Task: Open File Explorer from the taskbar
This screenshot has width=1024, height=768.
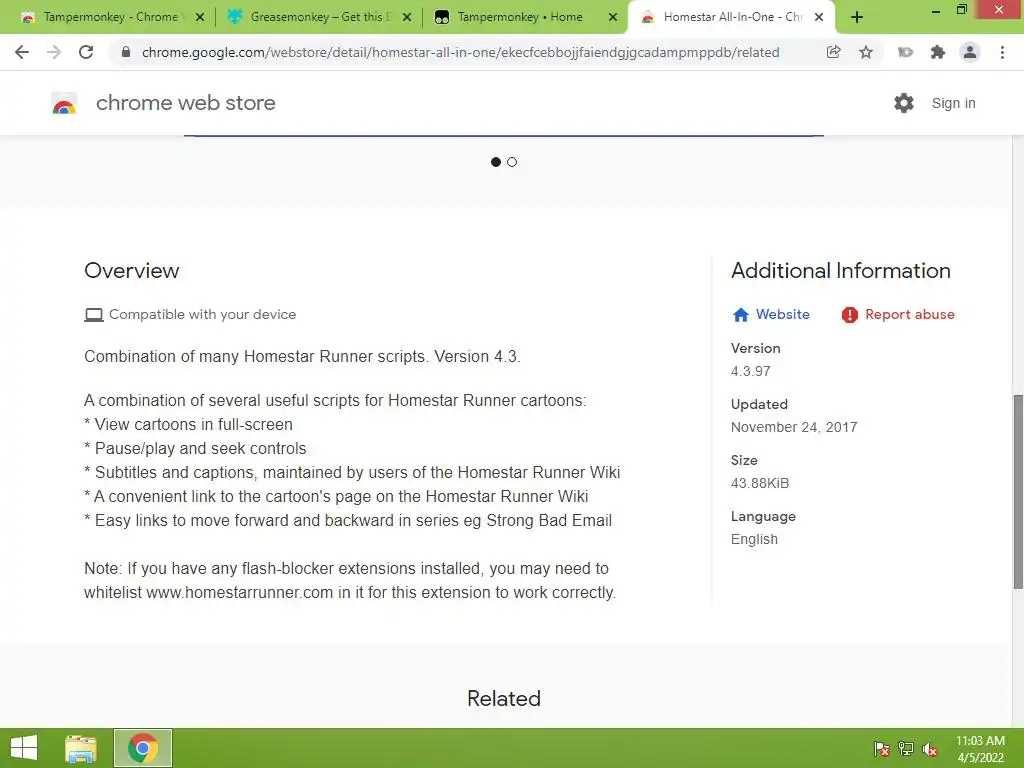Action: 81,748
